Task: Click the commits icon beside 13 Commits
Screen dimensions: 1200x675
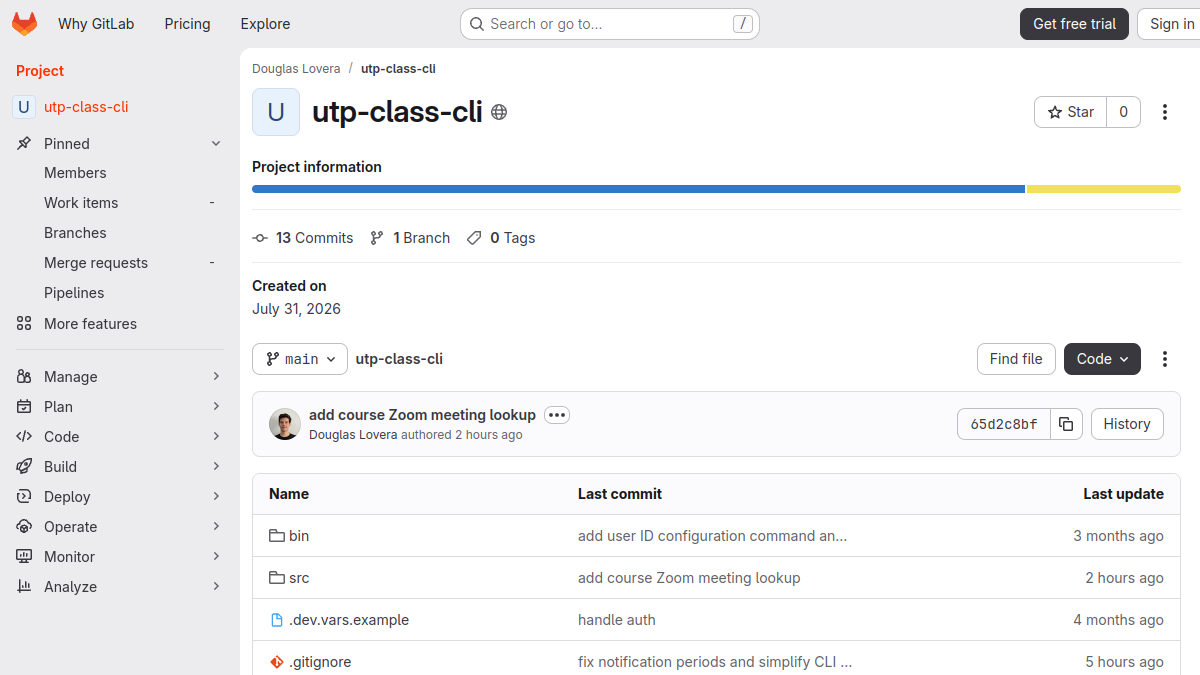Action: coord(260,238)
